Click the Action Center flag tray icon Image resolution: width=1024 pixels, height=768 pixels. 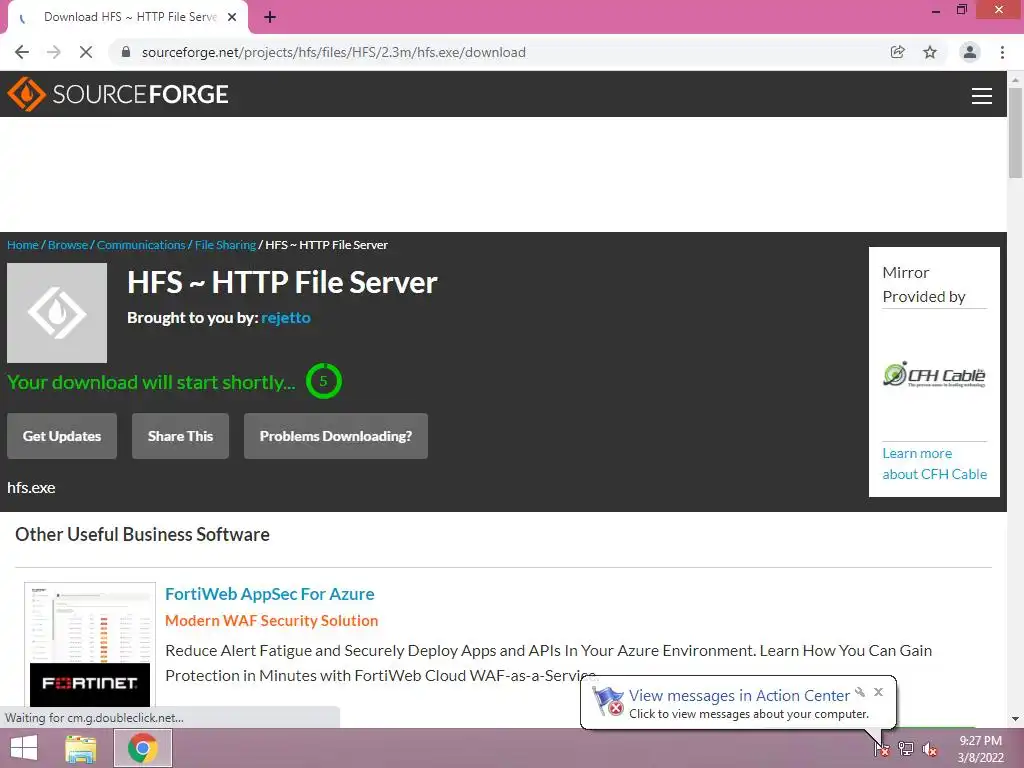(882, 748)
